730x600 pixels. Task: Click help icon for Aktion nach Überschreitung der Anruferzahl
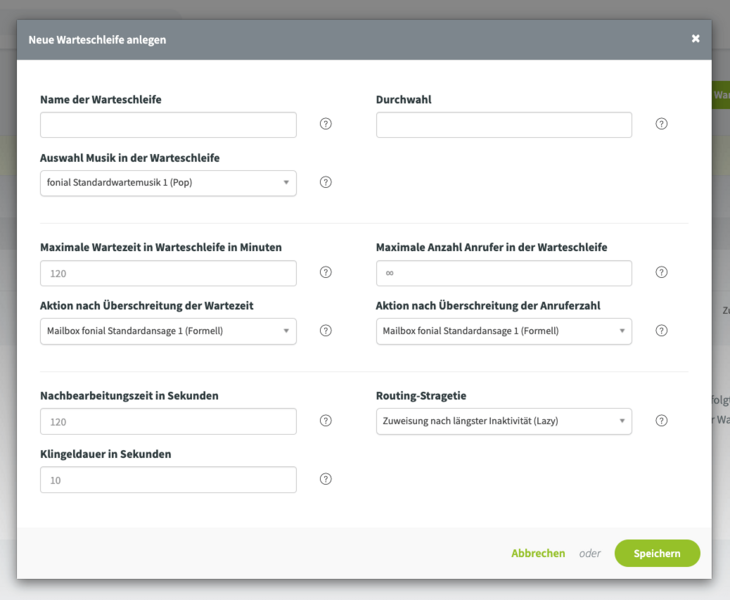[x=661, y=330]
